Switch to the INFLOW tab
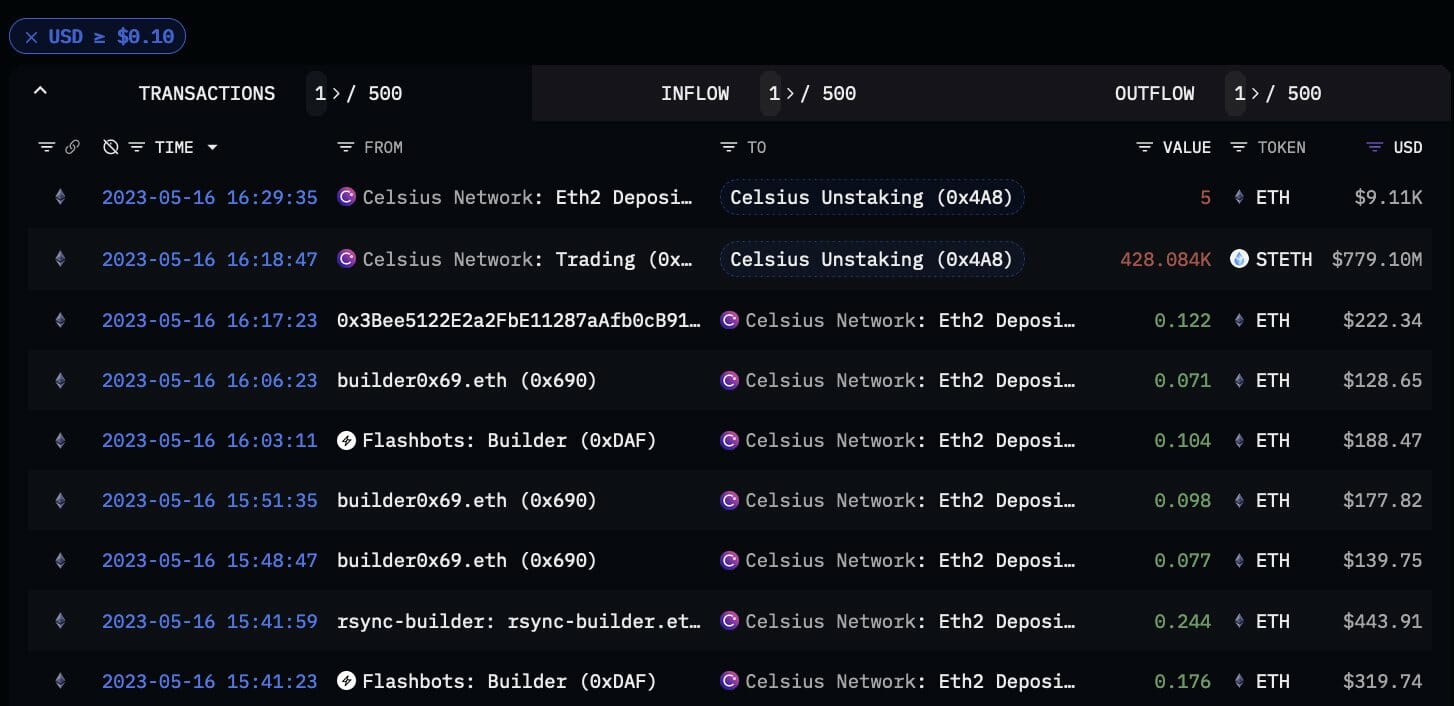The width and height of the screenshot is (1454, 706). click(x=695, y=94)
